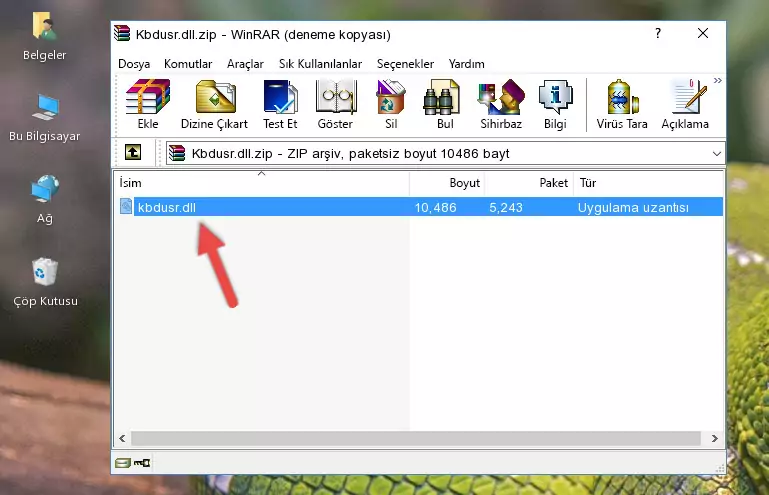The image size is (769, 495).
Task: Open the Göster (View) tool
Action: 335,104
